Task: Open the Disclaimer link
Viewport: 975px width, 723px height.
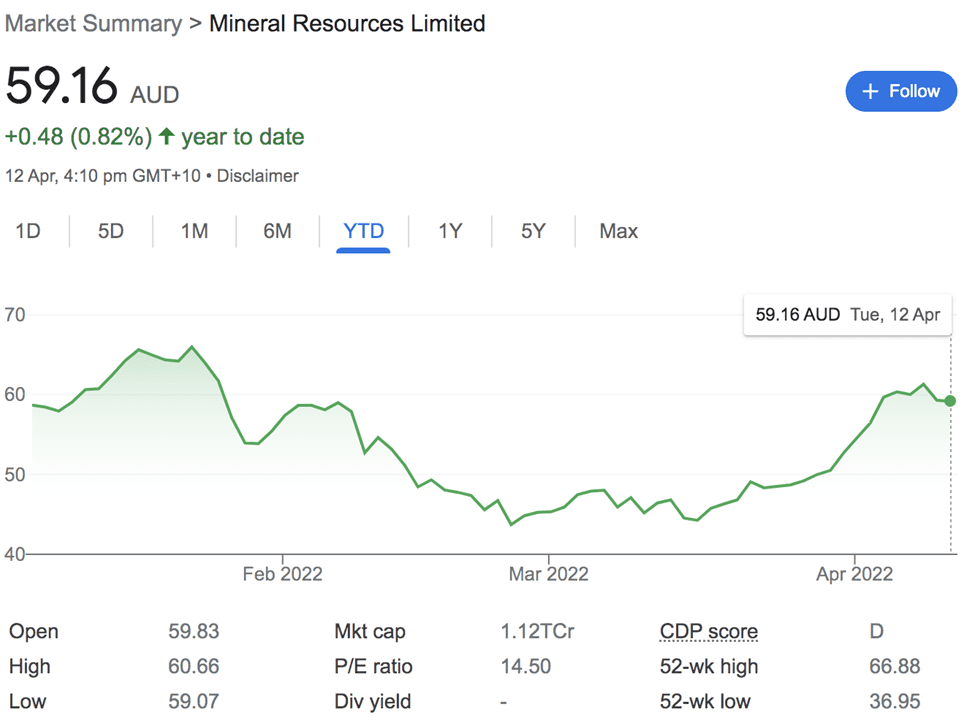Action: [257, 176]
